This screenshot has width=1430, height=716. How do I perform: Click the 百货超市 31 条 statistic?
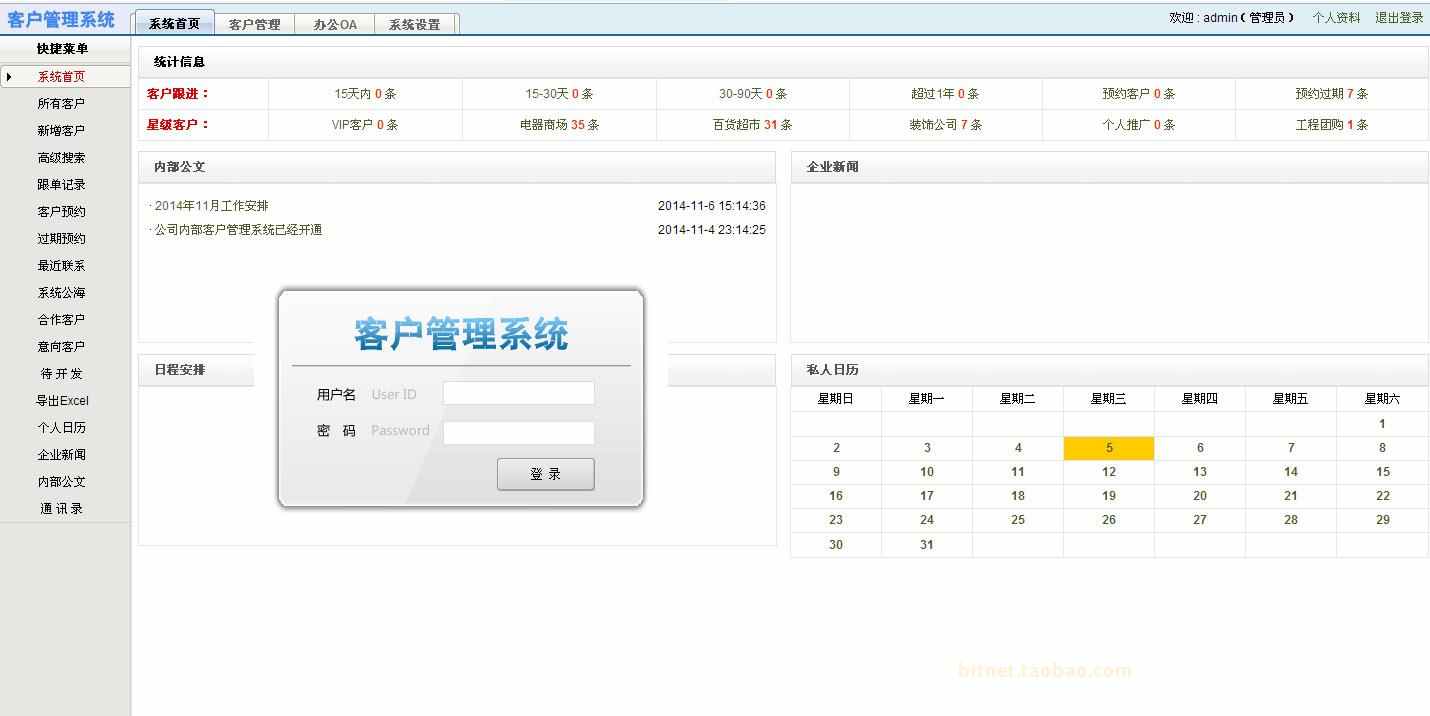coord(753,125)
